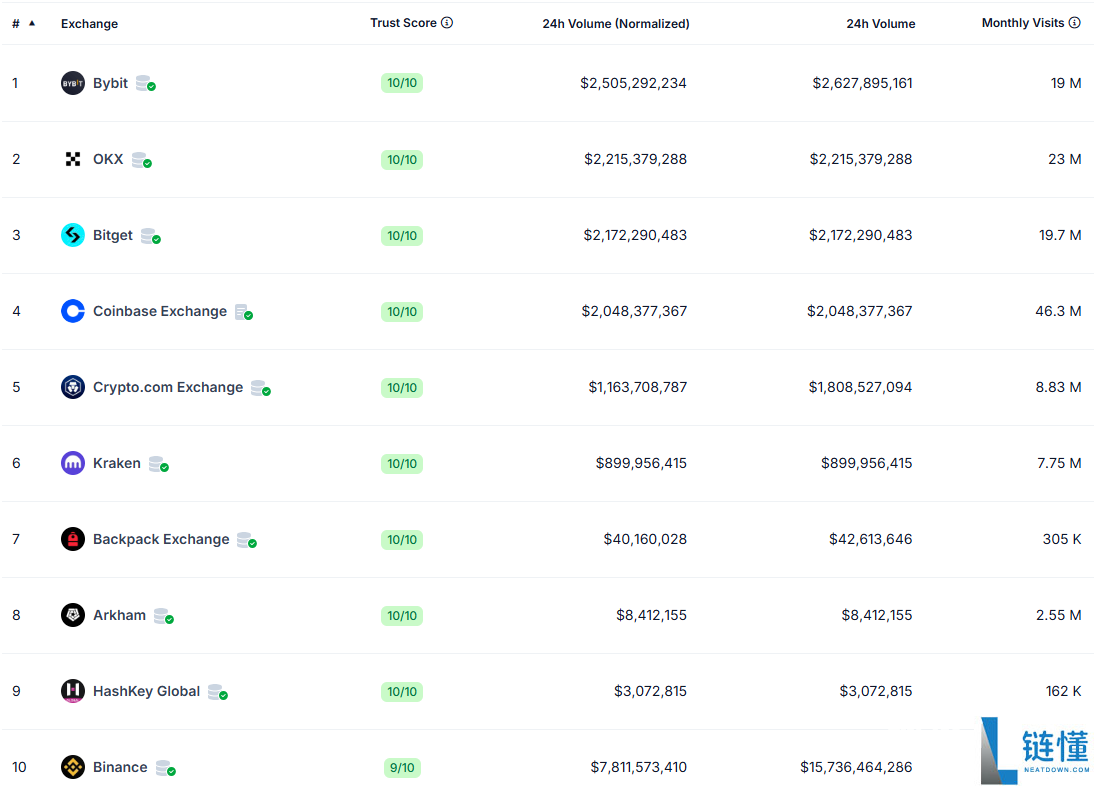Click Kraken's 10/10 trust score badge

402,464
